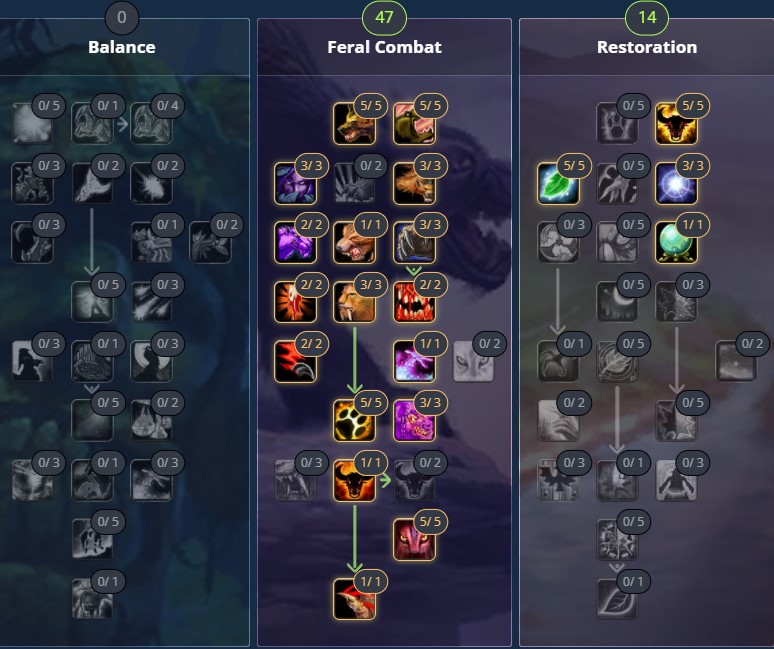This screenshot has height=649, width=774.
Task: Open the Restoration talent tree header
Action: [647, 47]
